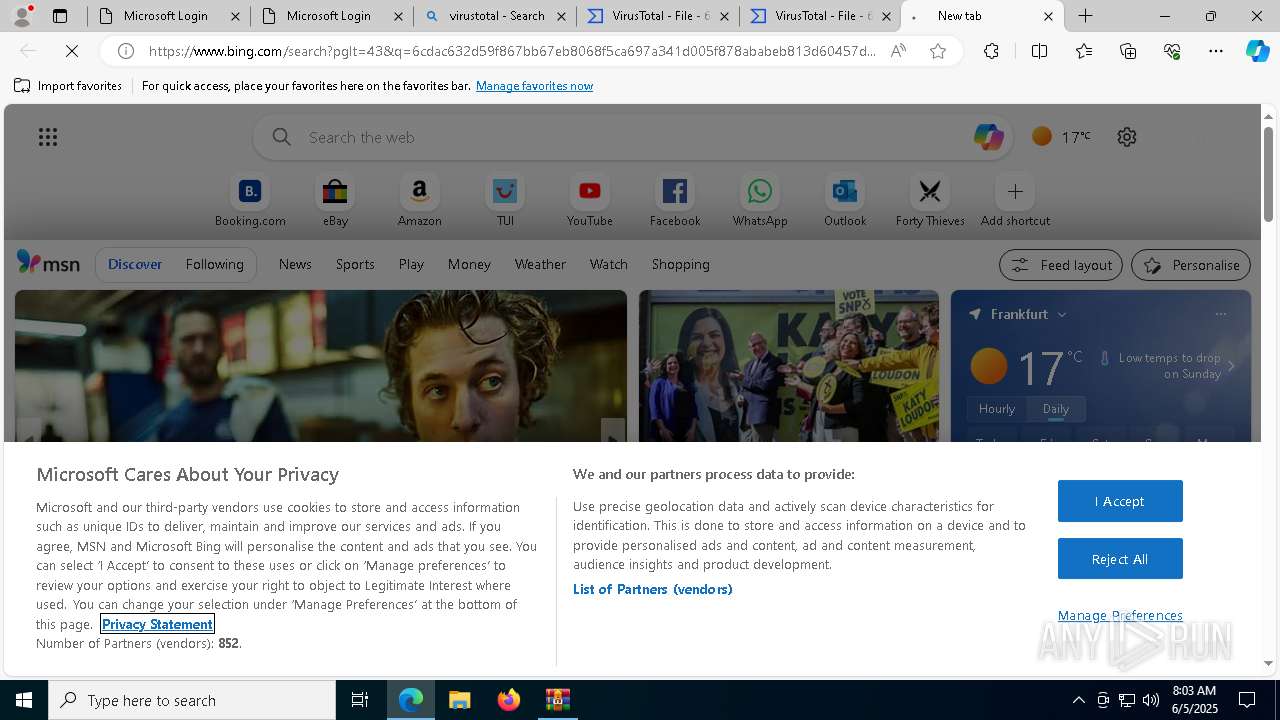Open the user profile icon
Image resolution: width=1280 pixels, height=720 pixels.
tap(22, 16)
